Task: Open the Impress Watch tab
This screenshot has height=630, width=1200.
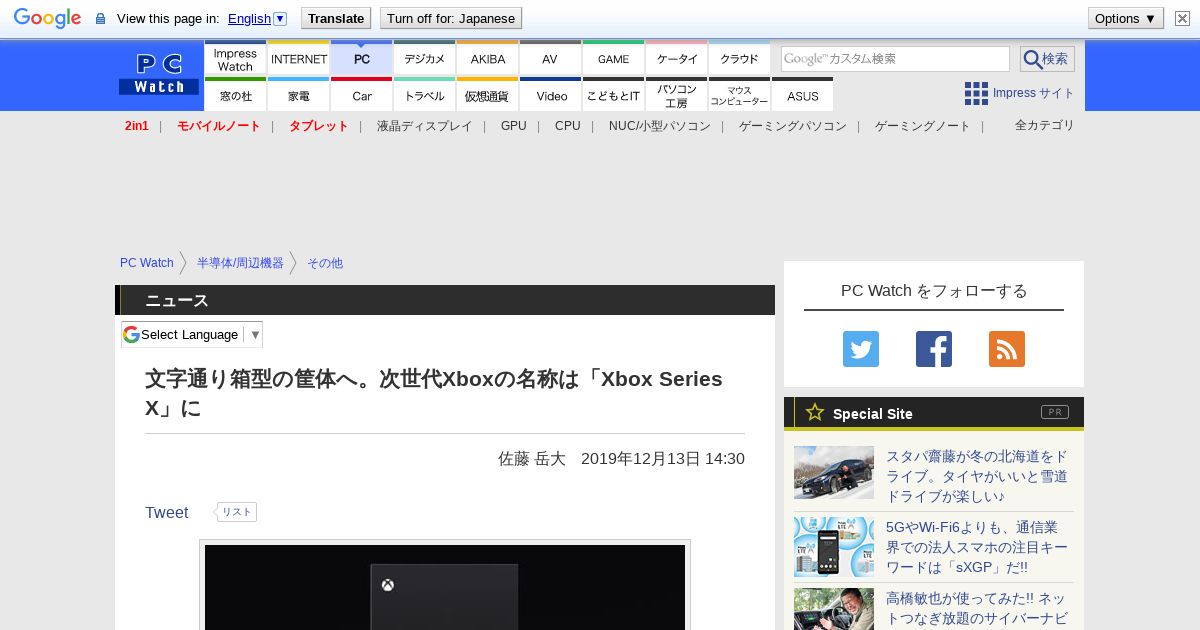Action: [235, 59]
